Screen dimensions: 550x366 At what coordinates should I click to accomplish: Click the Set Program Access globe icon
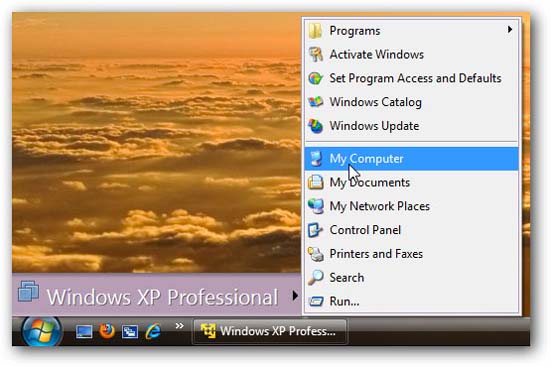tap(315, 78)
